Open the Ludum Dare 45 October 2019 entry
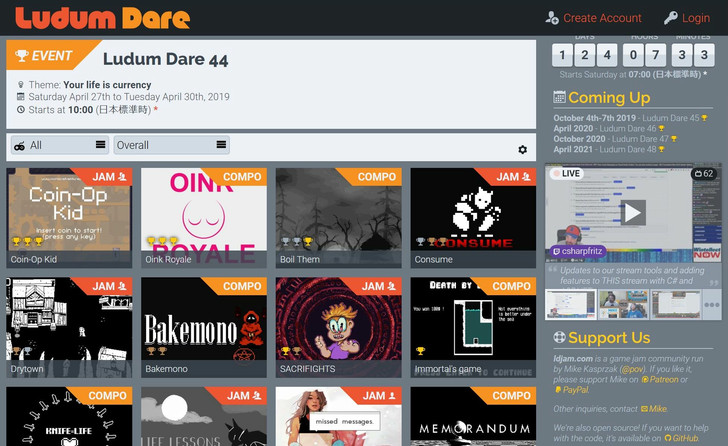728x446 pixels. (x=630, y=118)
